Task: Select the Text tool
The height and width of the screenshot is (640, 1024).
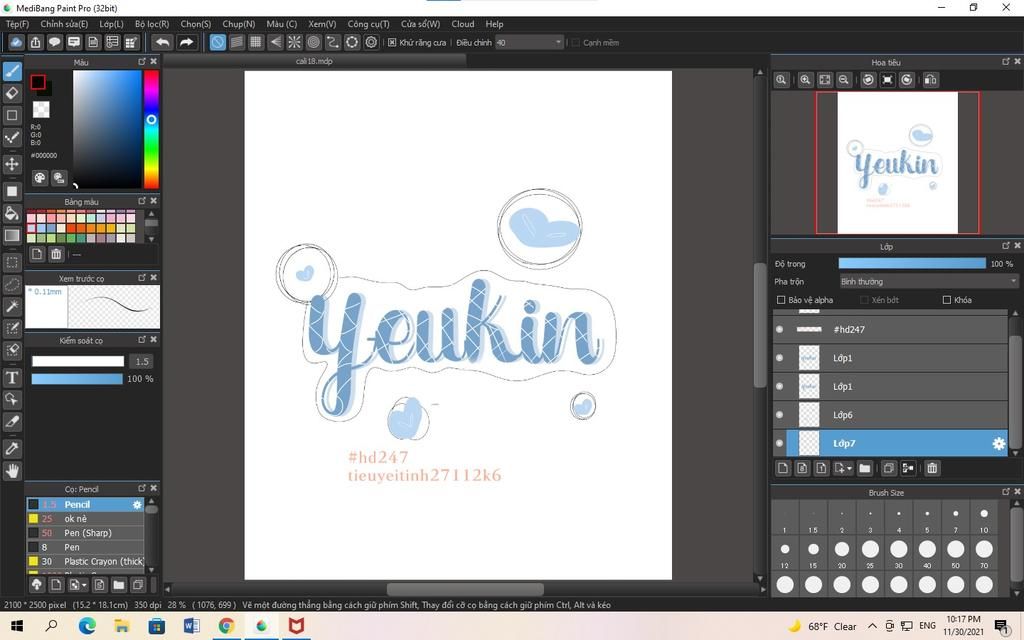Action: [x=12, y=377]
